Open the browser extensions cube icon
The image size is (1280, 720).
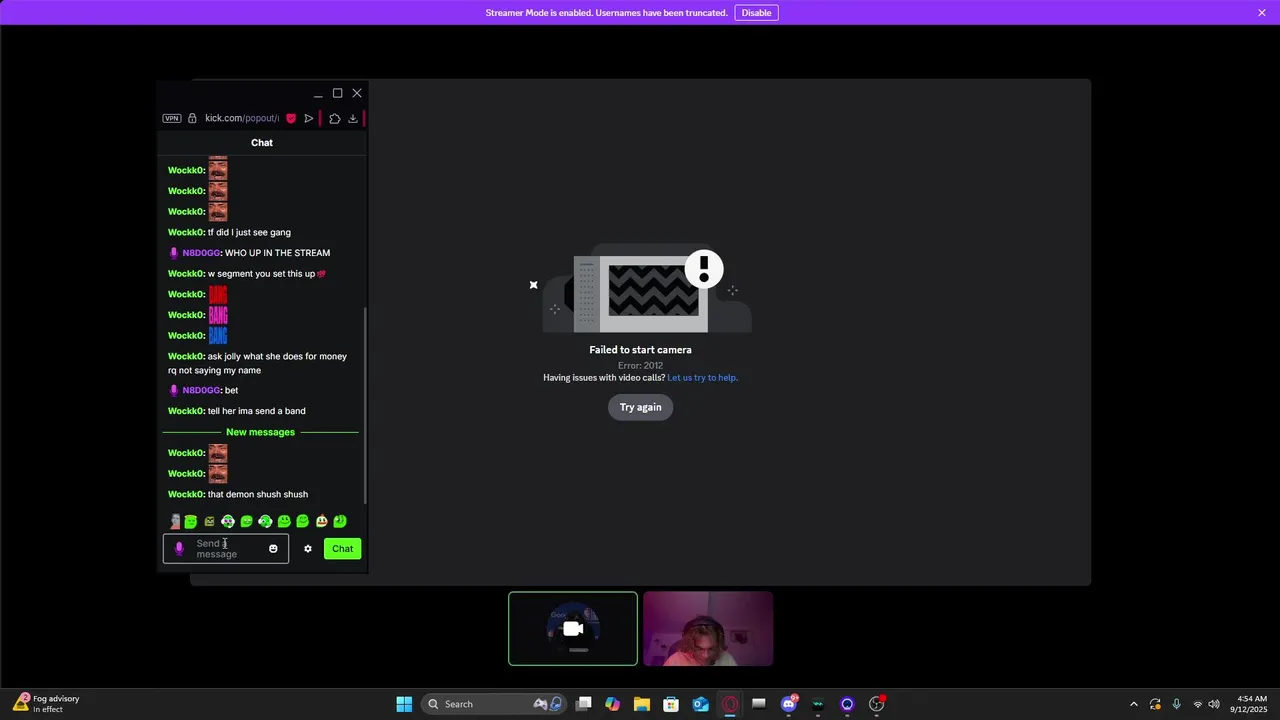coord(334,118)
